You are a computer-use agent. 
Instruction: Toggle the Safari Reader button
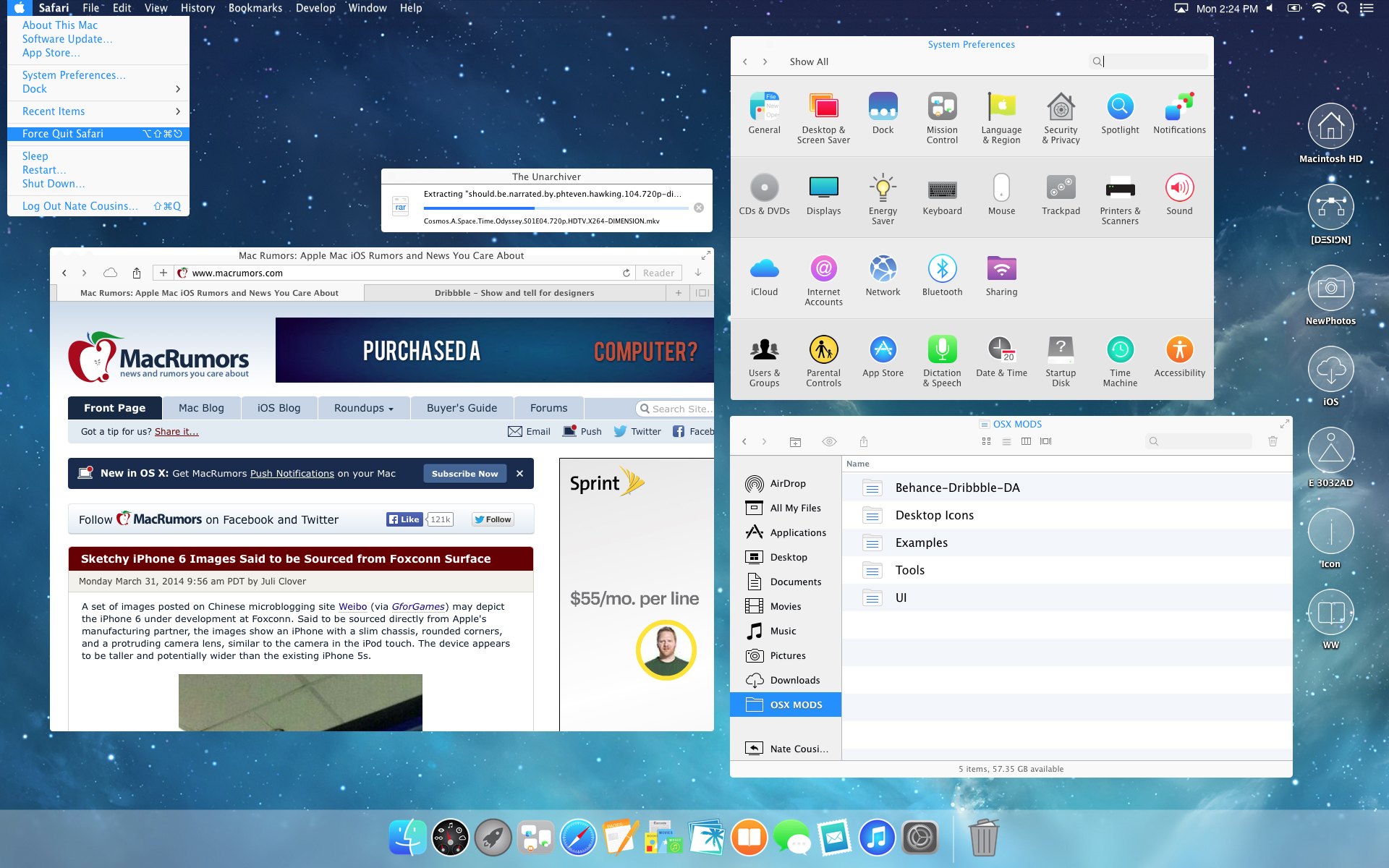click(x=658, y=273)
